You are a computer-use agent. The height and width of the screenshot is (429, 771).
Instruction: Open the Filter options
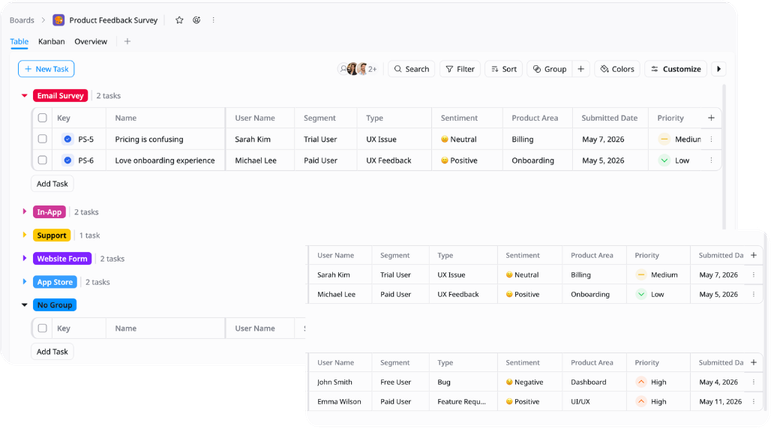coord(460,69)
